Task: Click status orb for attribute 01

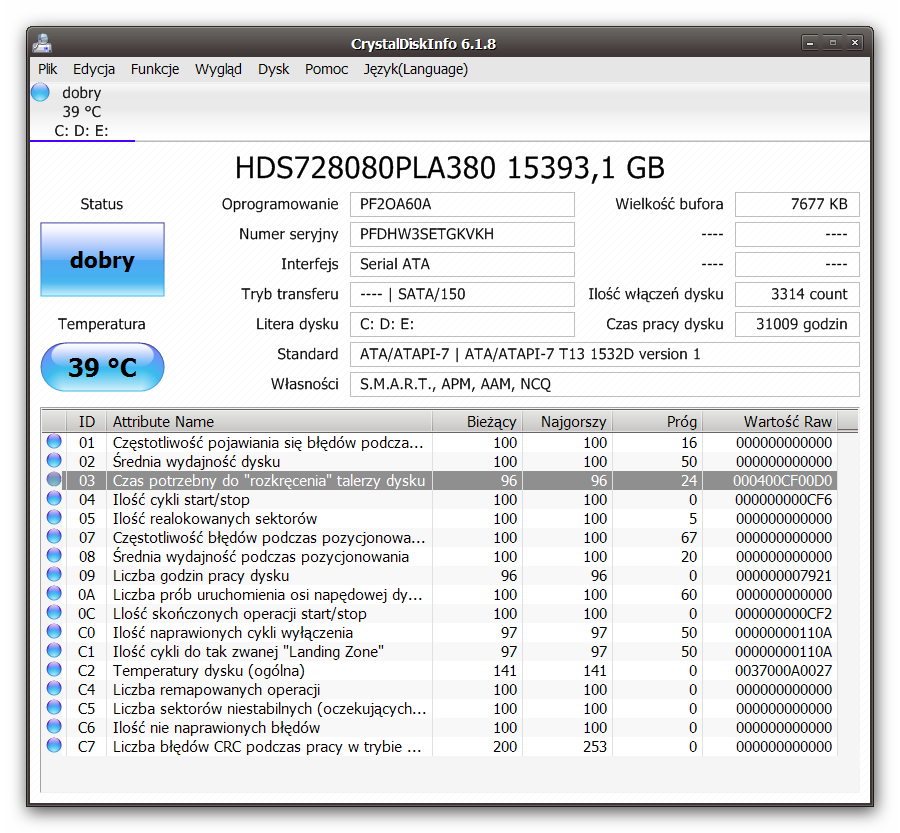Action: coord(54,441)
